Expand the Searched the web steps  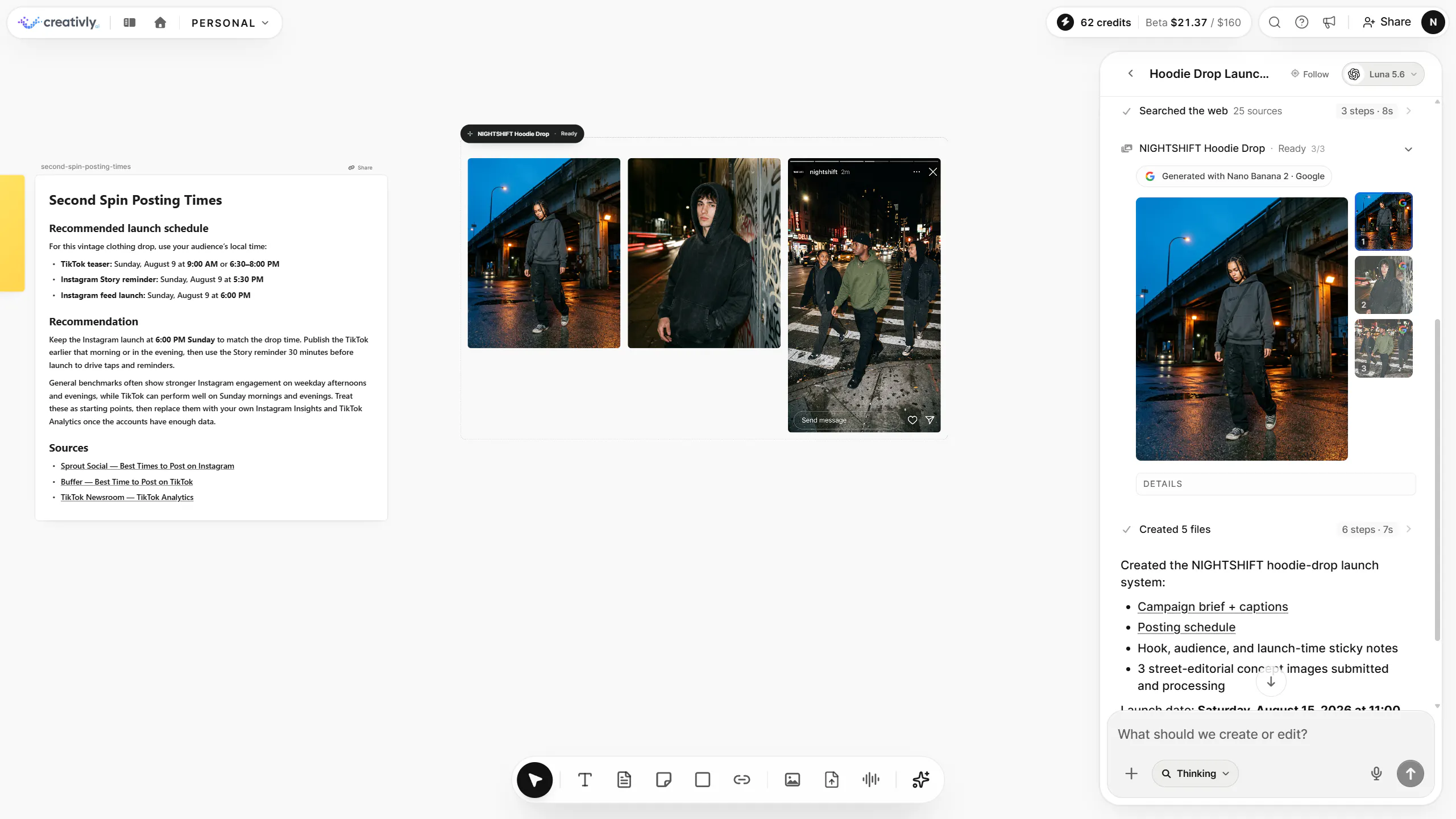tap(1409, 111)
